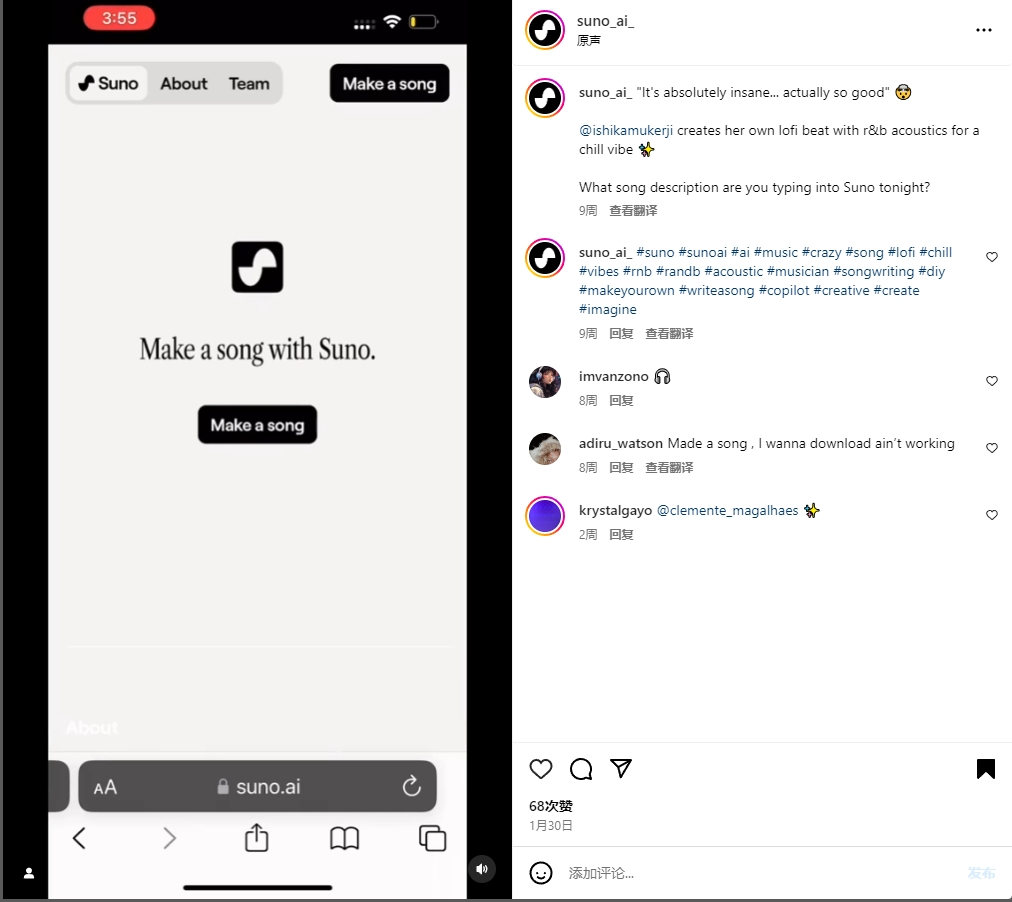
Task: Open the three-dot more options menu
Action: tap(984, 30)
